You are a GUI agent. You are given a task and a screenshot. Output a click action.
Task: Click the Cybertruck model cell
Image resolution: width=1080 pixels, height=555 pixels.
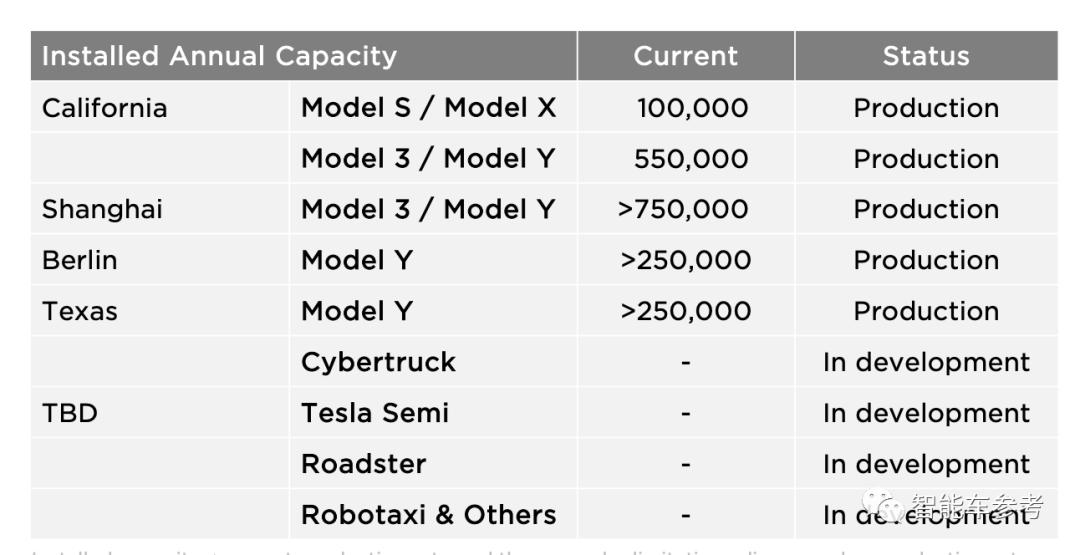[378, 362]
